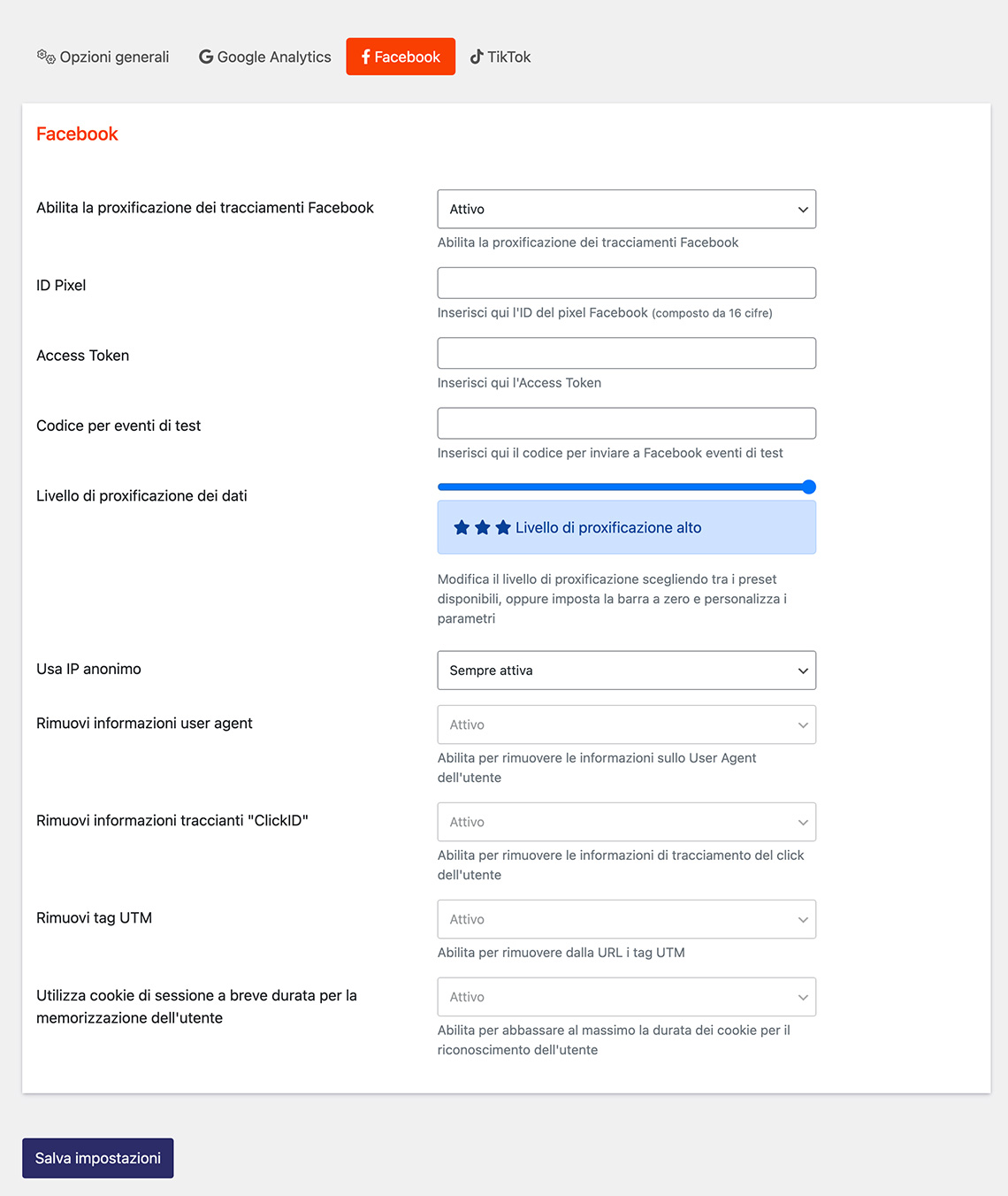Click into the Access Token field
Viewport: 1008px width, 1196px height.
click(626, 353)
